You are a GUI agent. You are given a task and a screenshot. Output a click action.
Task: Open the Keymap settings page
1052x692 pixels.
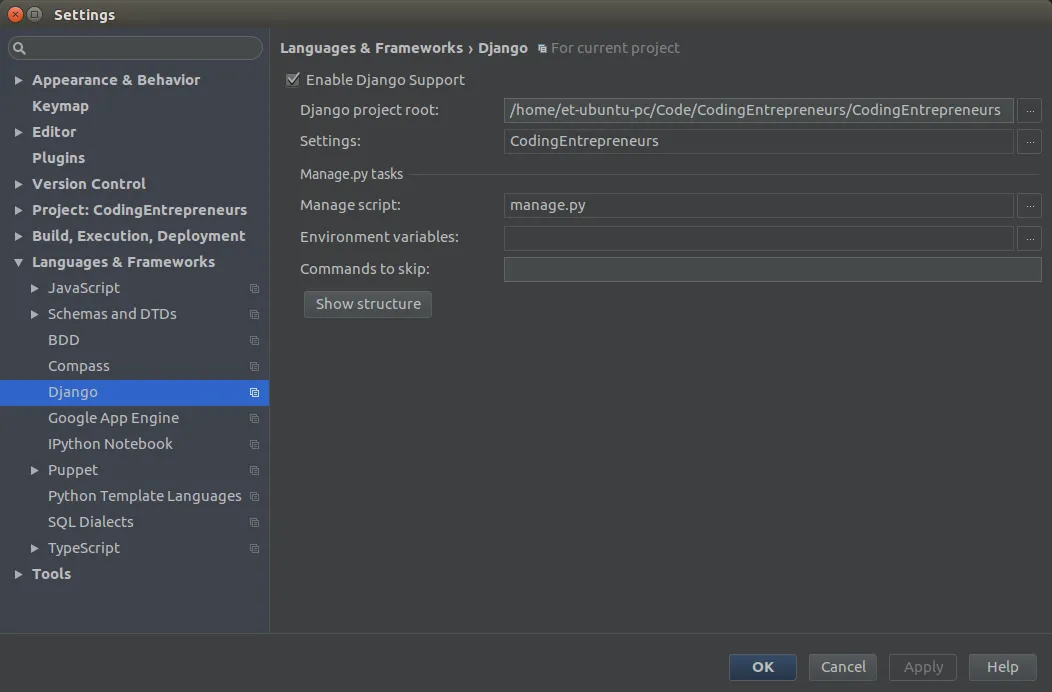[x=60, y=106]
